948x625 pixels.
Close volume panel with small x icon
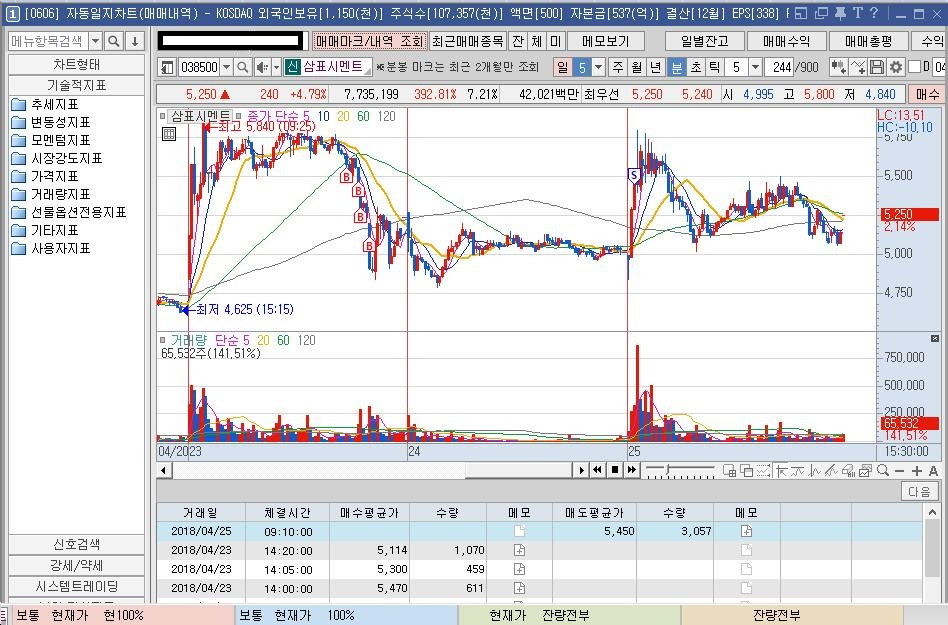[935, 338]
